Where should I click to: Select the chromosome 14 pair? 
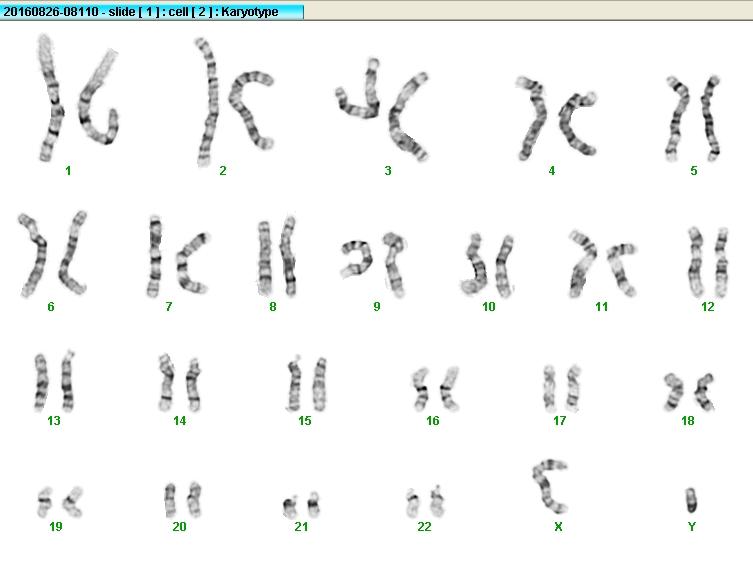coord(179,383)
